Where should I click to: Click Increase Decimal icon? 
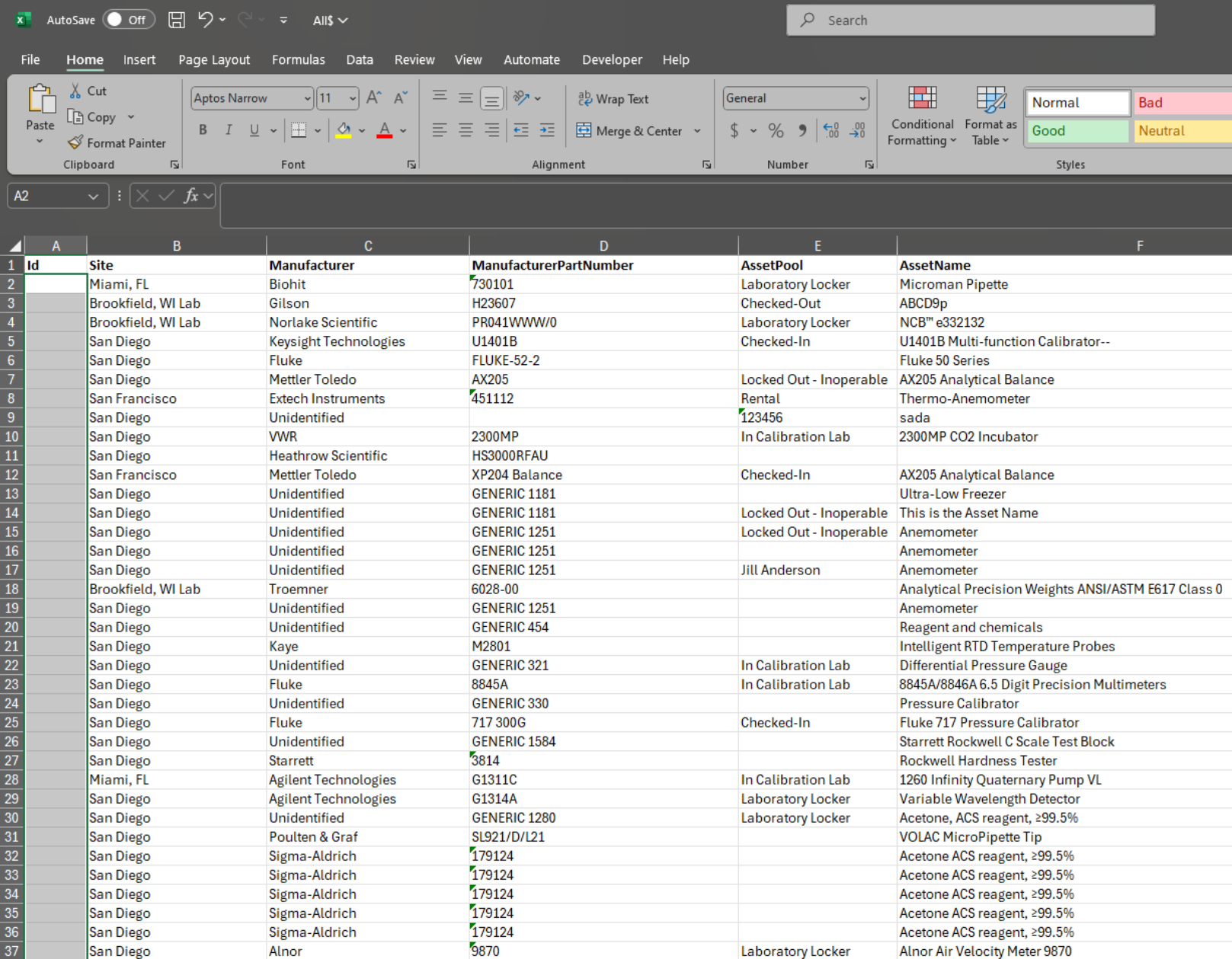click(x=831, y=130)
